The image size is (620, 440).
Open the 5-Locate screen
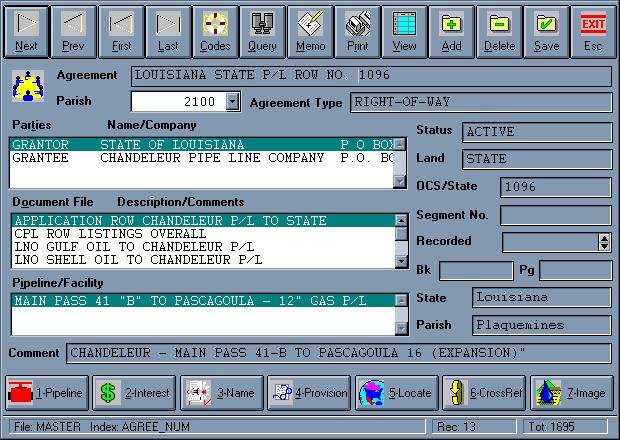(x=397, y=393)
